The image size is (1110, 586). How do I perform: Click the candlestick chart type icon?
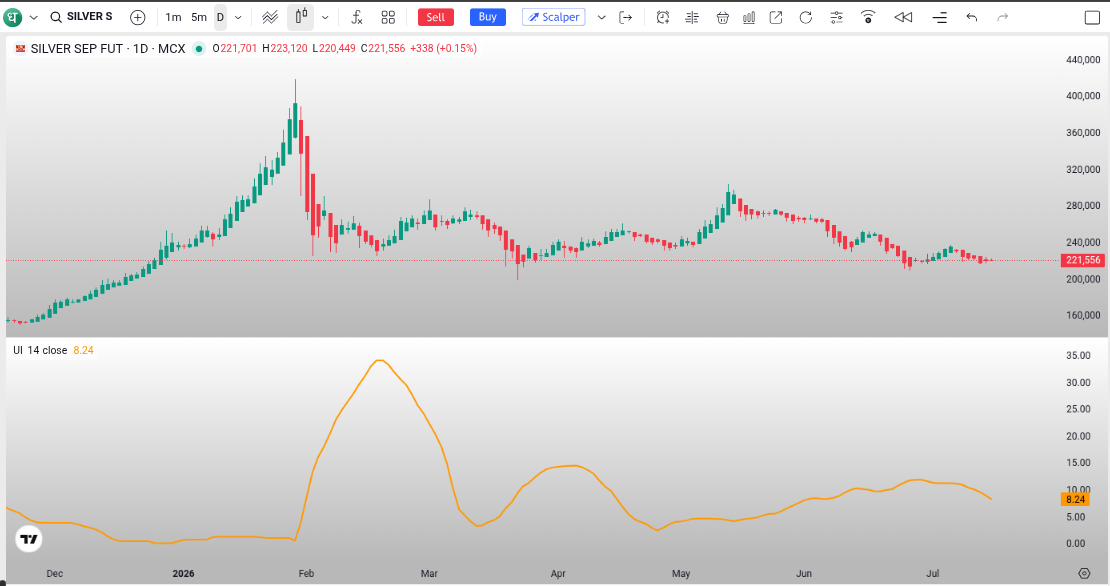tap(301, 17)
